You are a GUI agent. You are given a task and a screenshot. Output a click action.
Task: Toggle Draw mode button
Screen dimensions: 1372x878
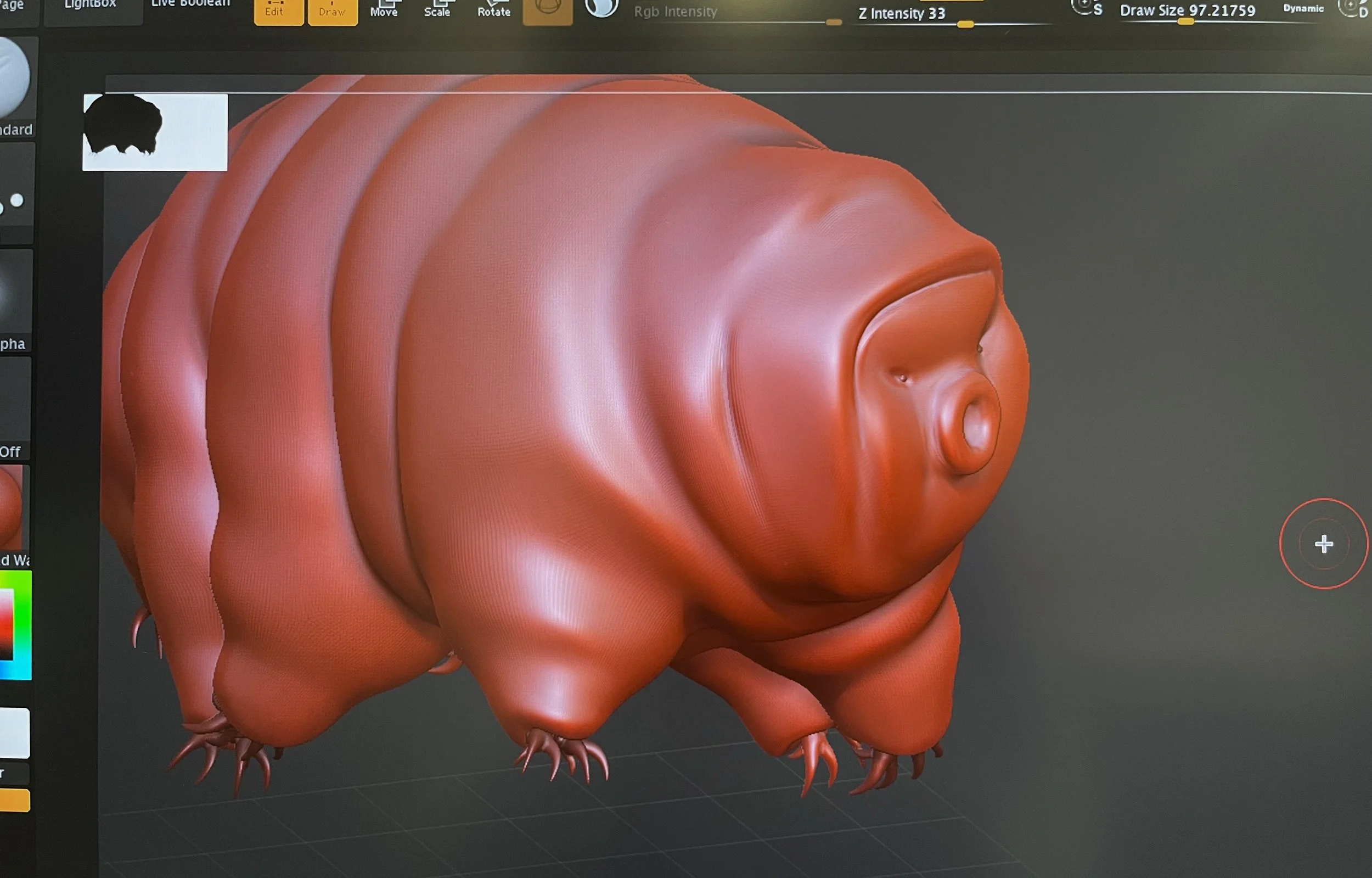coord(333,12)
